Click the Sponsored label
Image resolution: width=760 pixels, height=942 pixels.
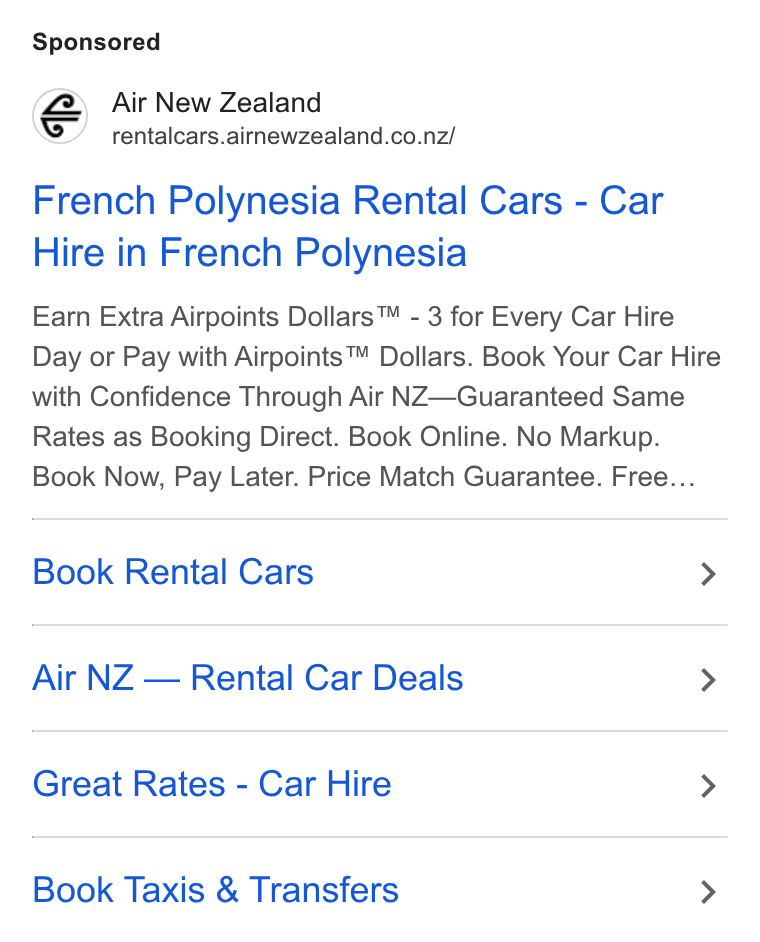tap(96, 42)
